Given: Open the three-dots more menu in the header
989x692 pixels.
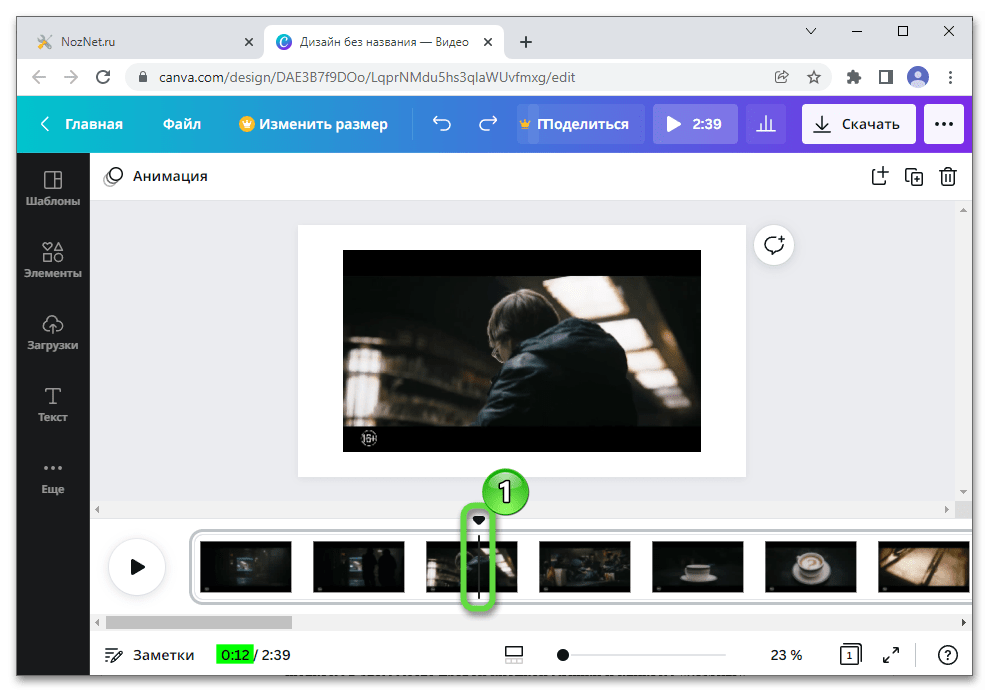Looking at the screenshot, I should pyautogui.click(x=944, y=124).
